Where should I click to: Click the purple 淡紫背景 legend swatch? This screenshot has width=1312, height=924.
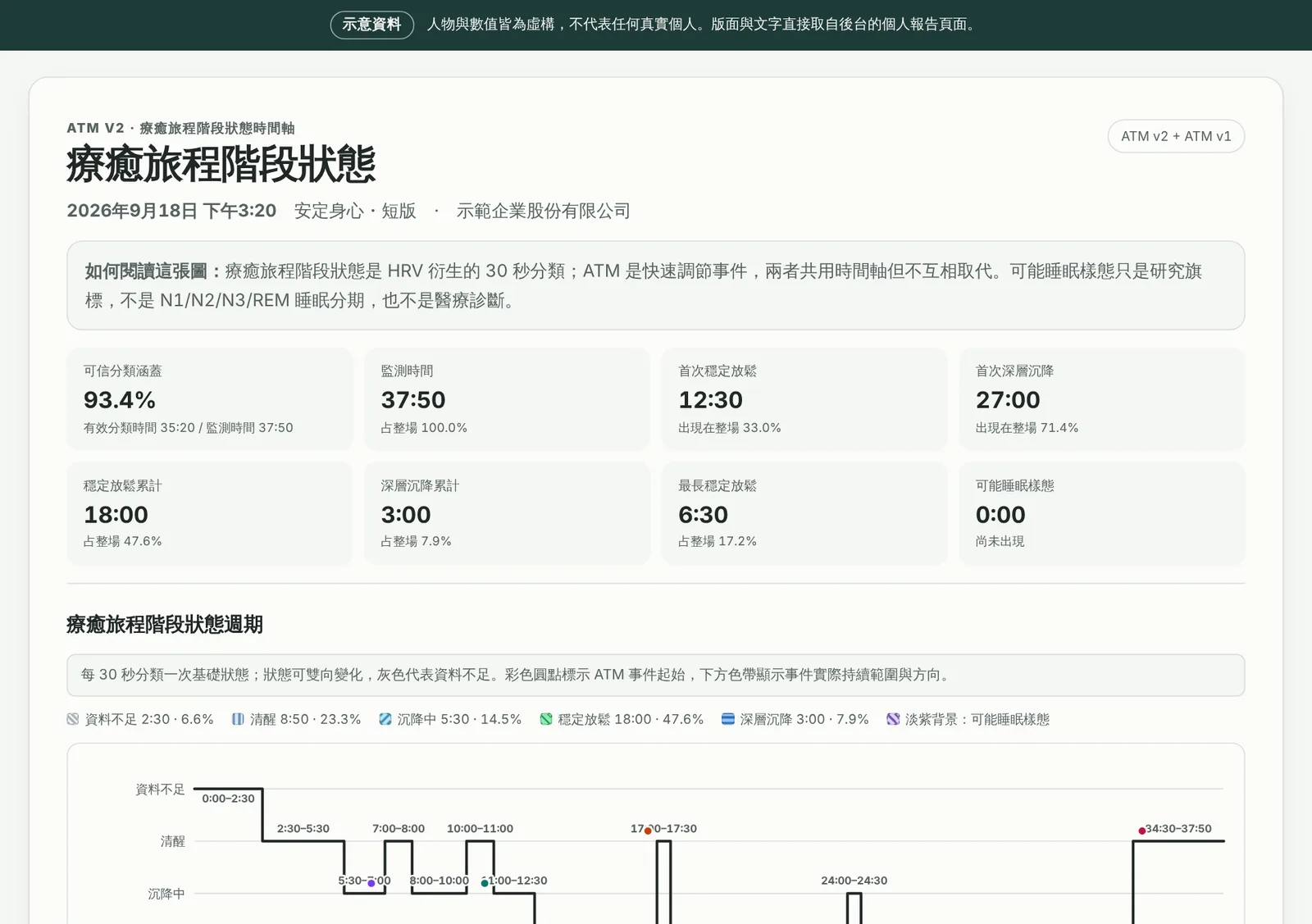click(x=893, y=719)
